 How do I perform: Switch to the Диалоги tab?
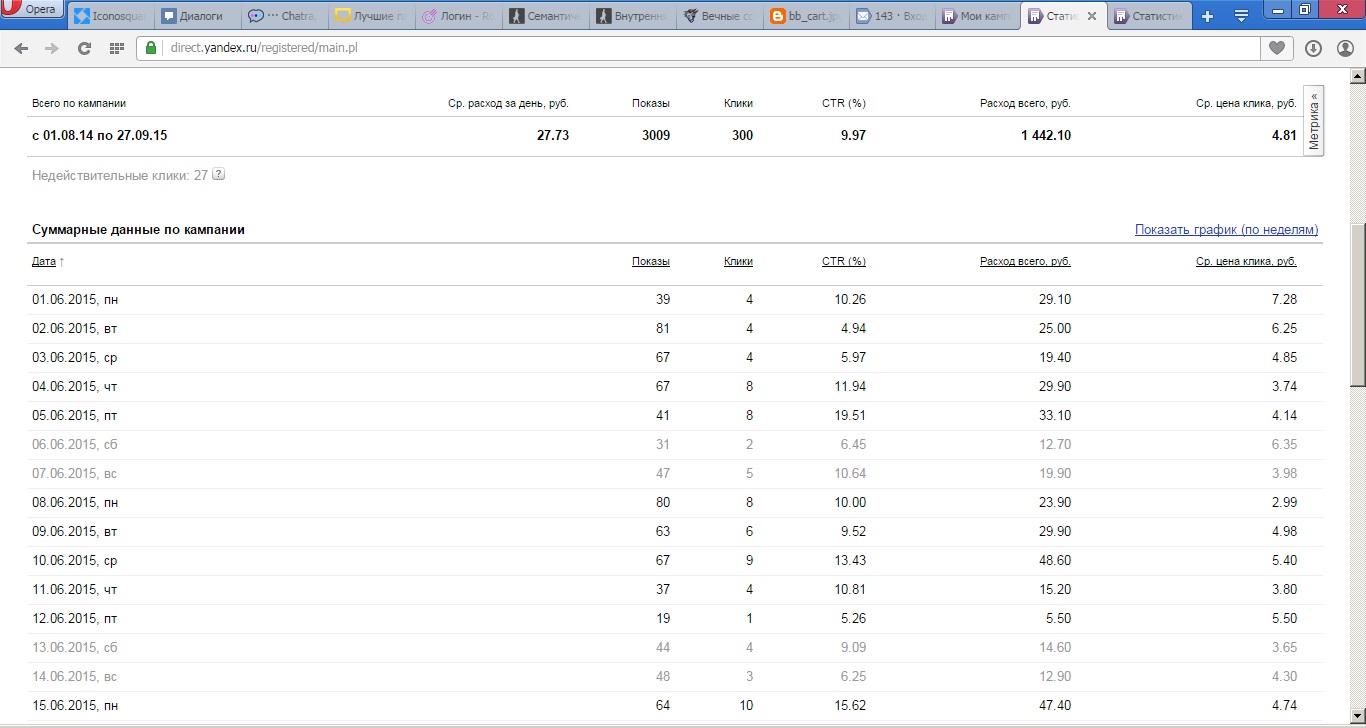pyautogui.click(x=196, y=17)
